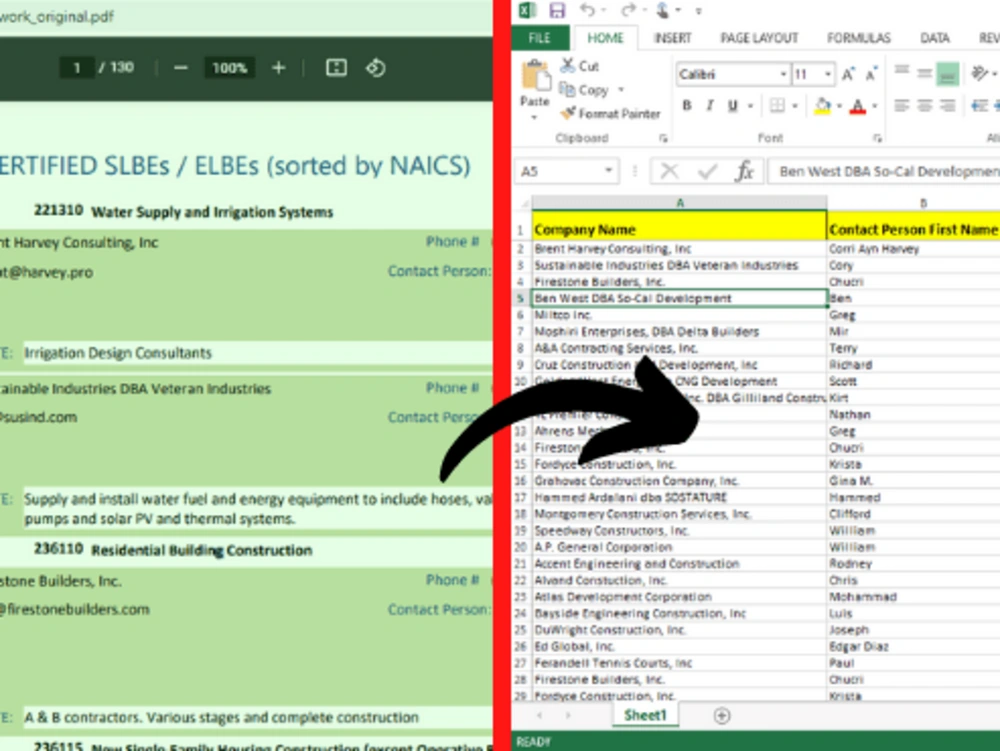Zoom in in the PDF viewer

point(279,68)
